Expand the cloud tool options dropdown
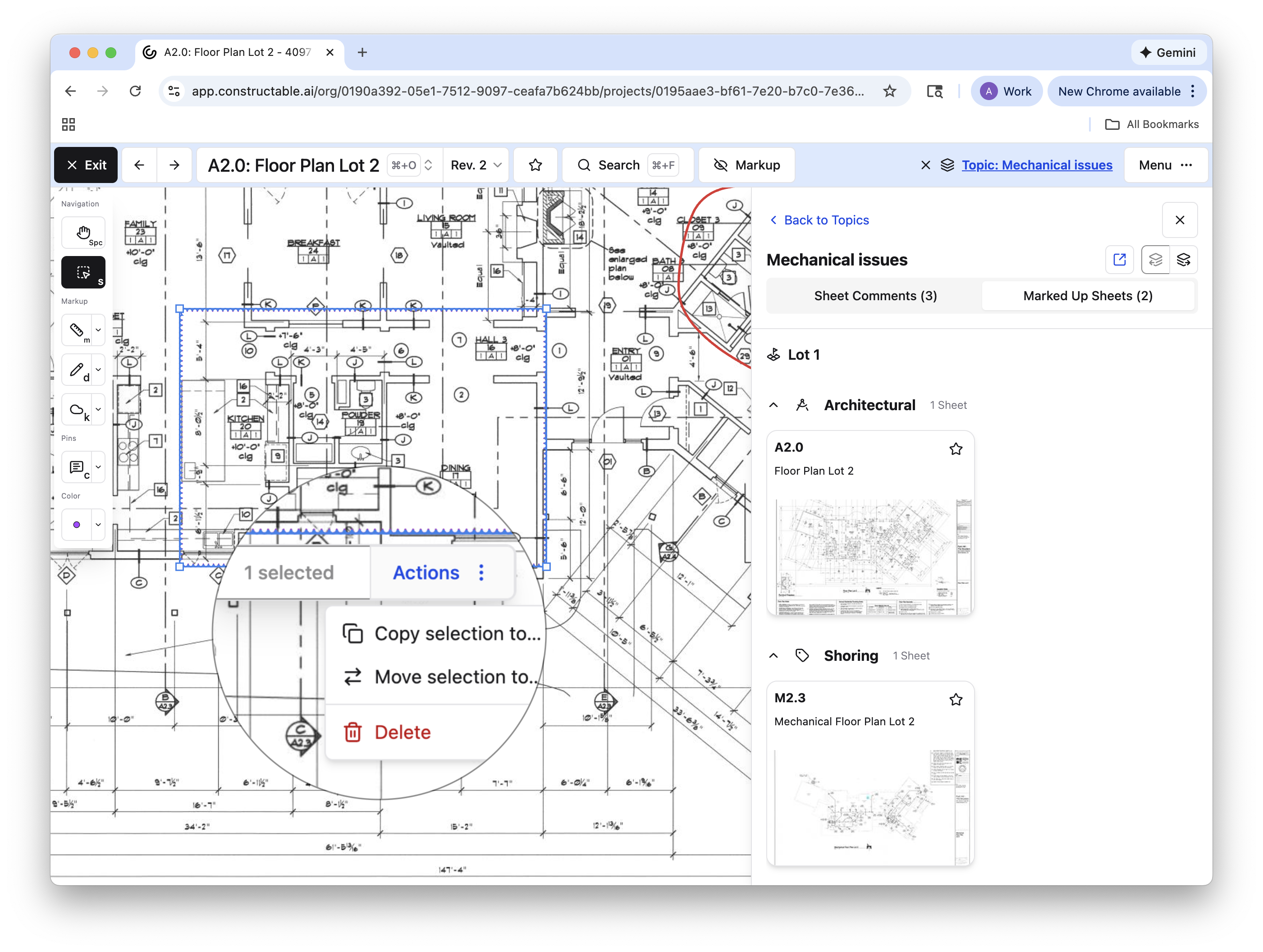 tap(98, 409)
